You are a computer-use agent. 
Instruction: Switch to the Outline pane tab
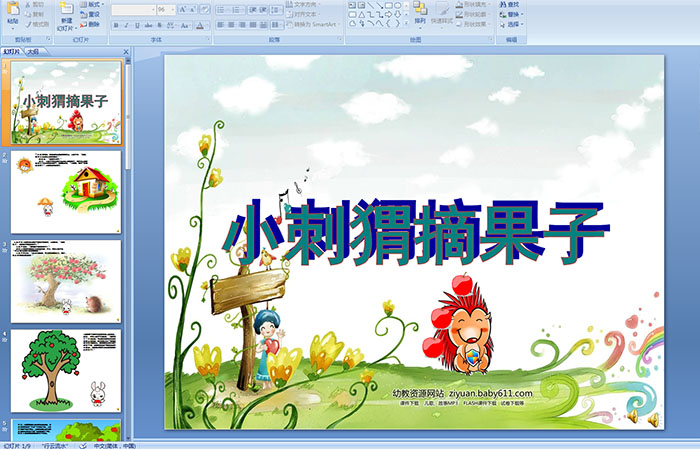point(33,50)
